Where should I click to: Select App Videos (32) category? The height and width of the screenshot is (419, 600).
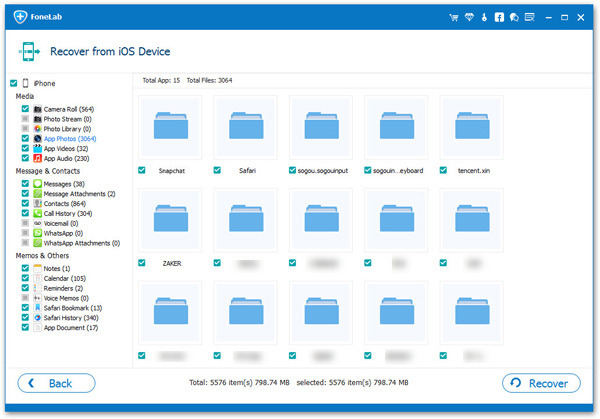[66, 148]
